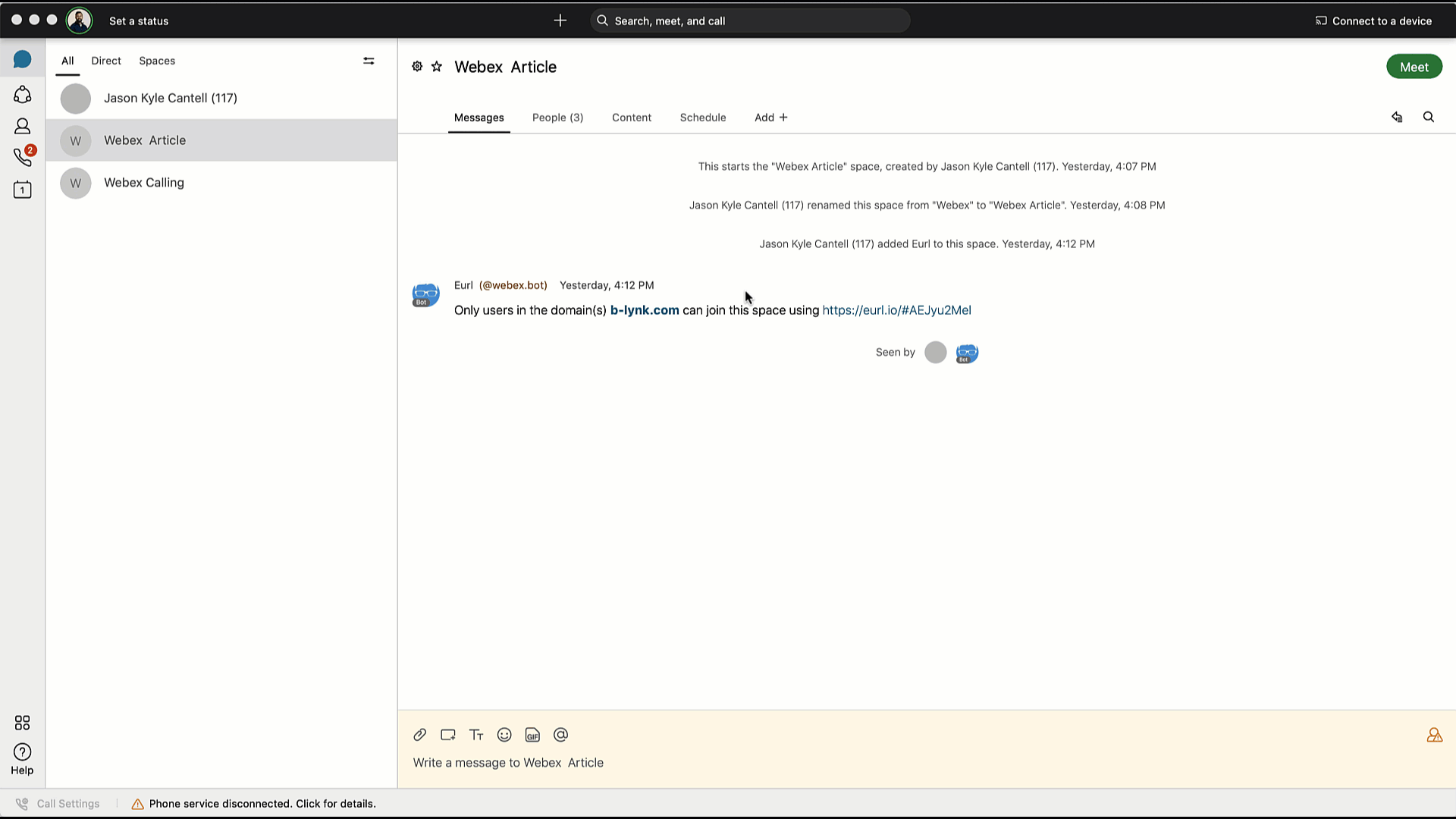Select the Webex Article space row
The width and height of the screenshot is (1456, 819).
(x=221, y=140)
